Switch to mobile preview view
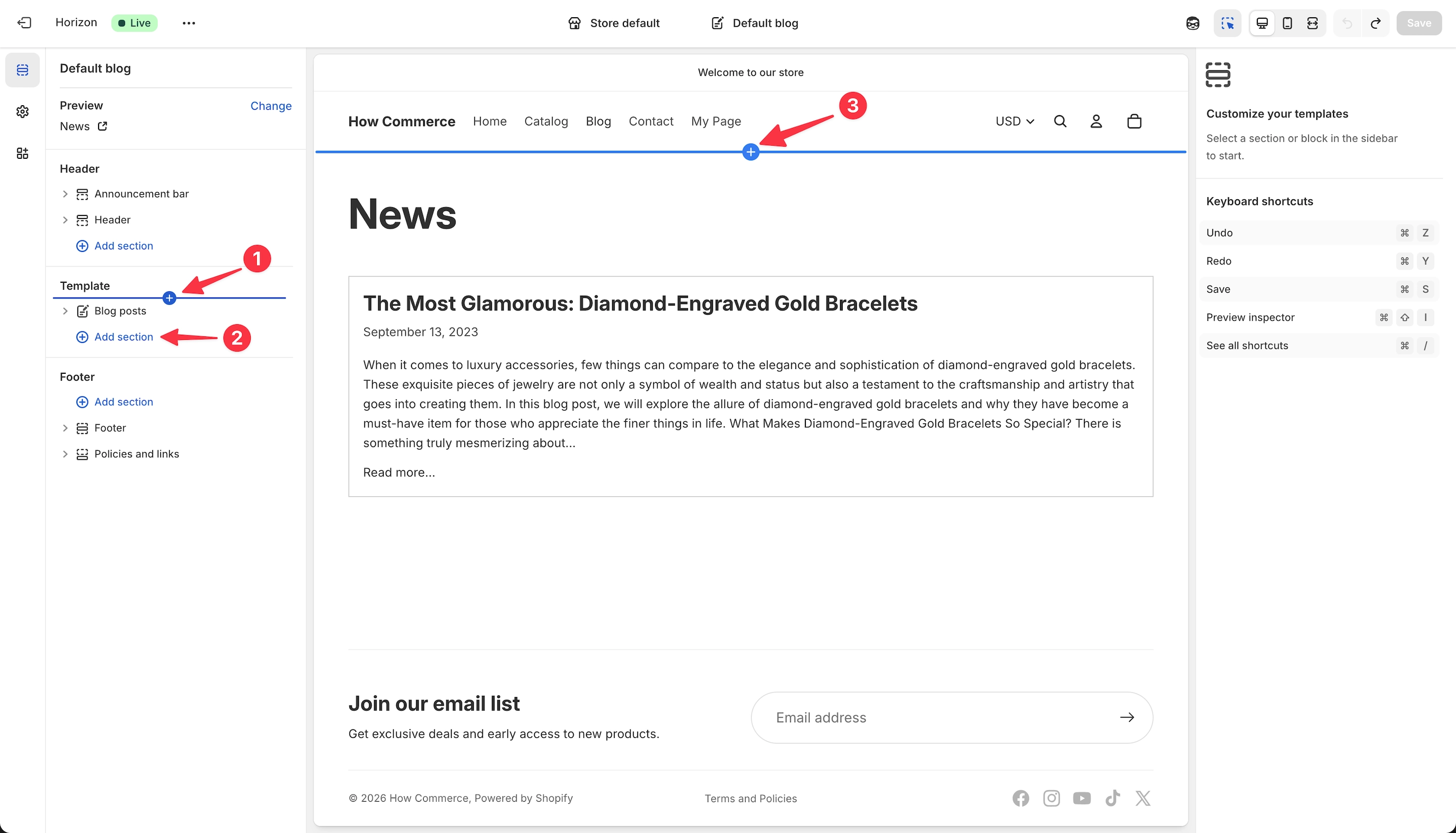Screen dimensions: 1456x833 pos(1287,23)
